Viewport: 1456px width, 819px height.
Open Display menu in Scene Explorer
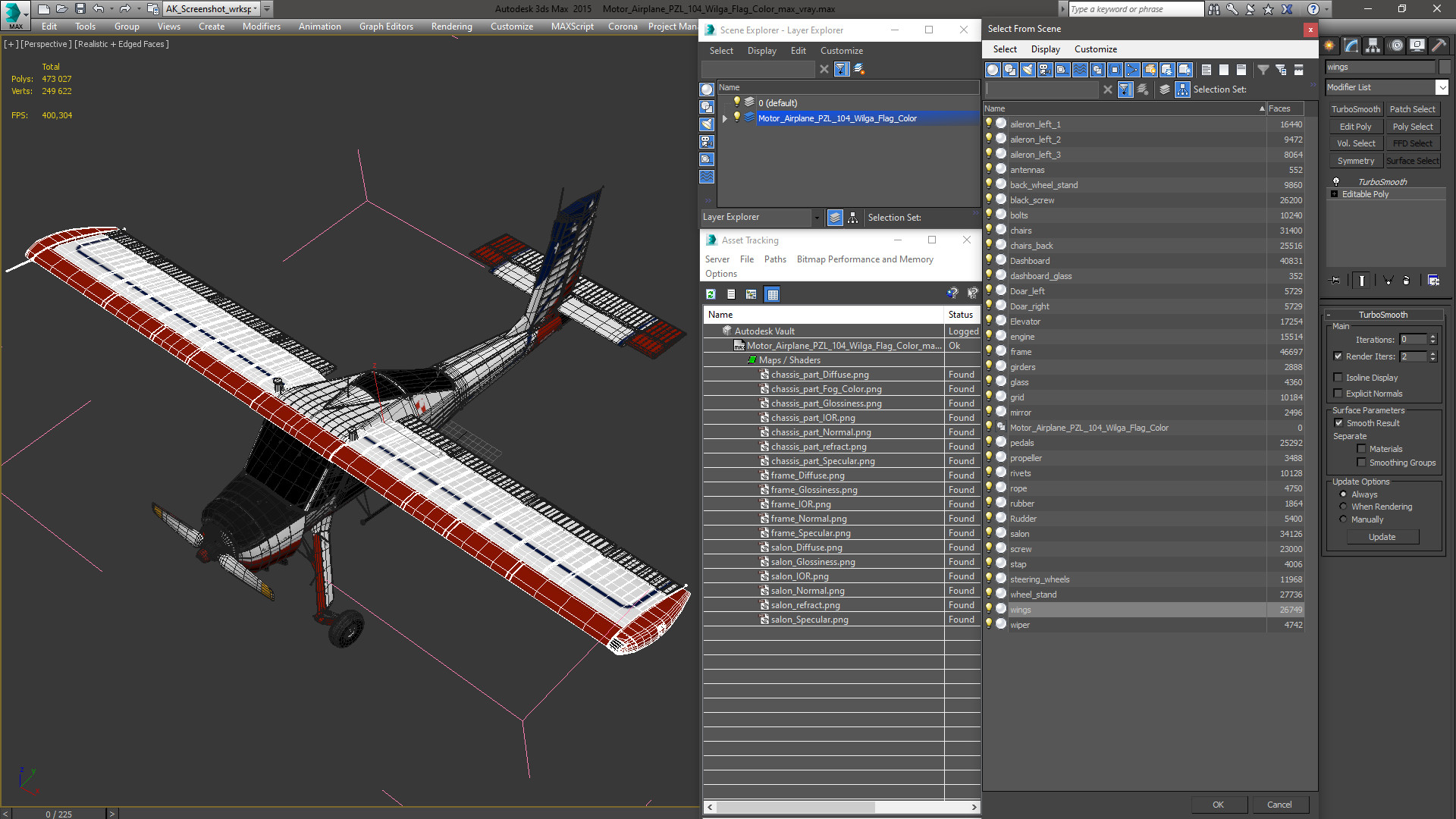[761, 51]
